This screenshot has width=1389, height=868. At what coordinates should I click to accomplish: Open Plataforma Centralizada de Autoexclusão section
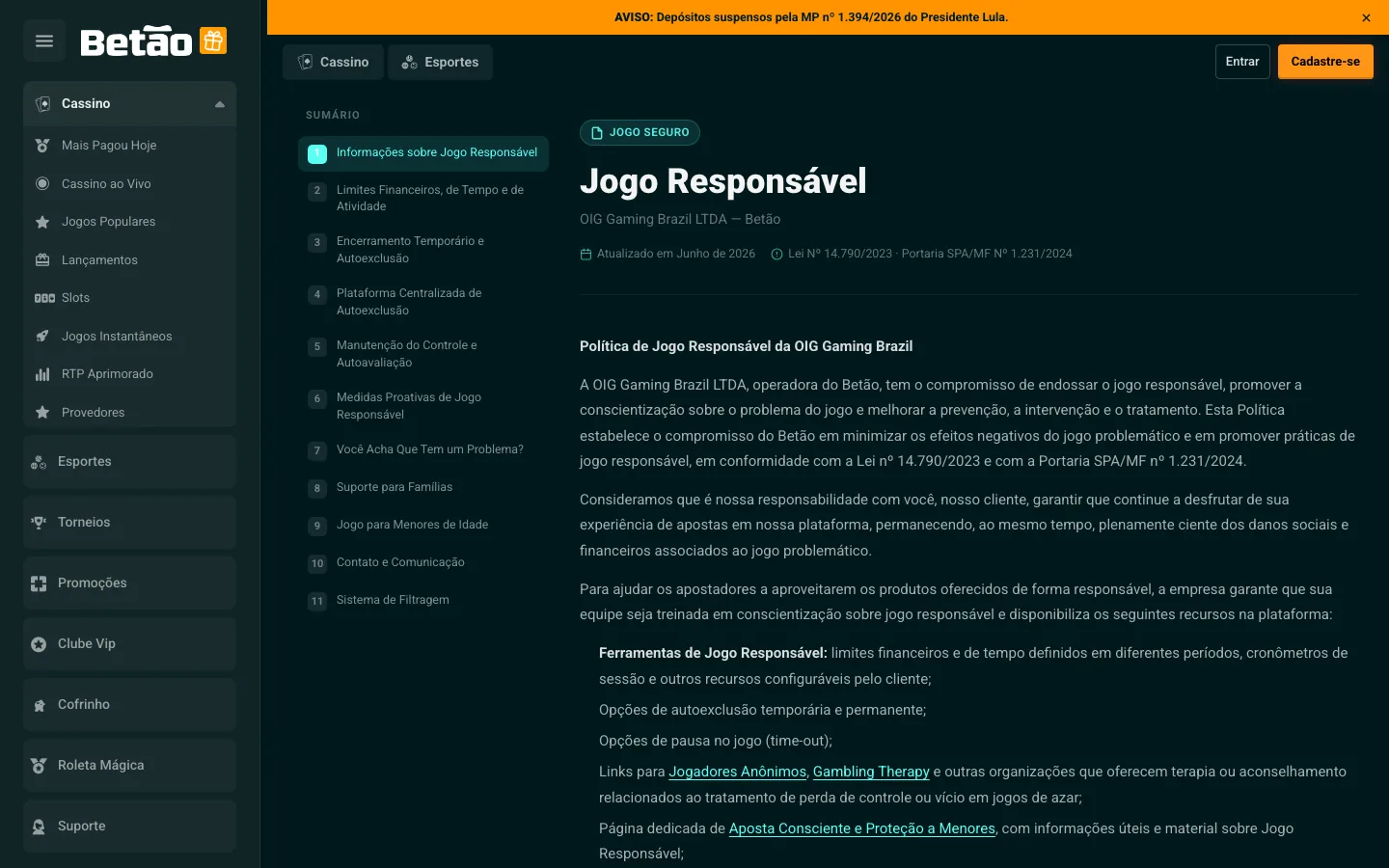422,302
